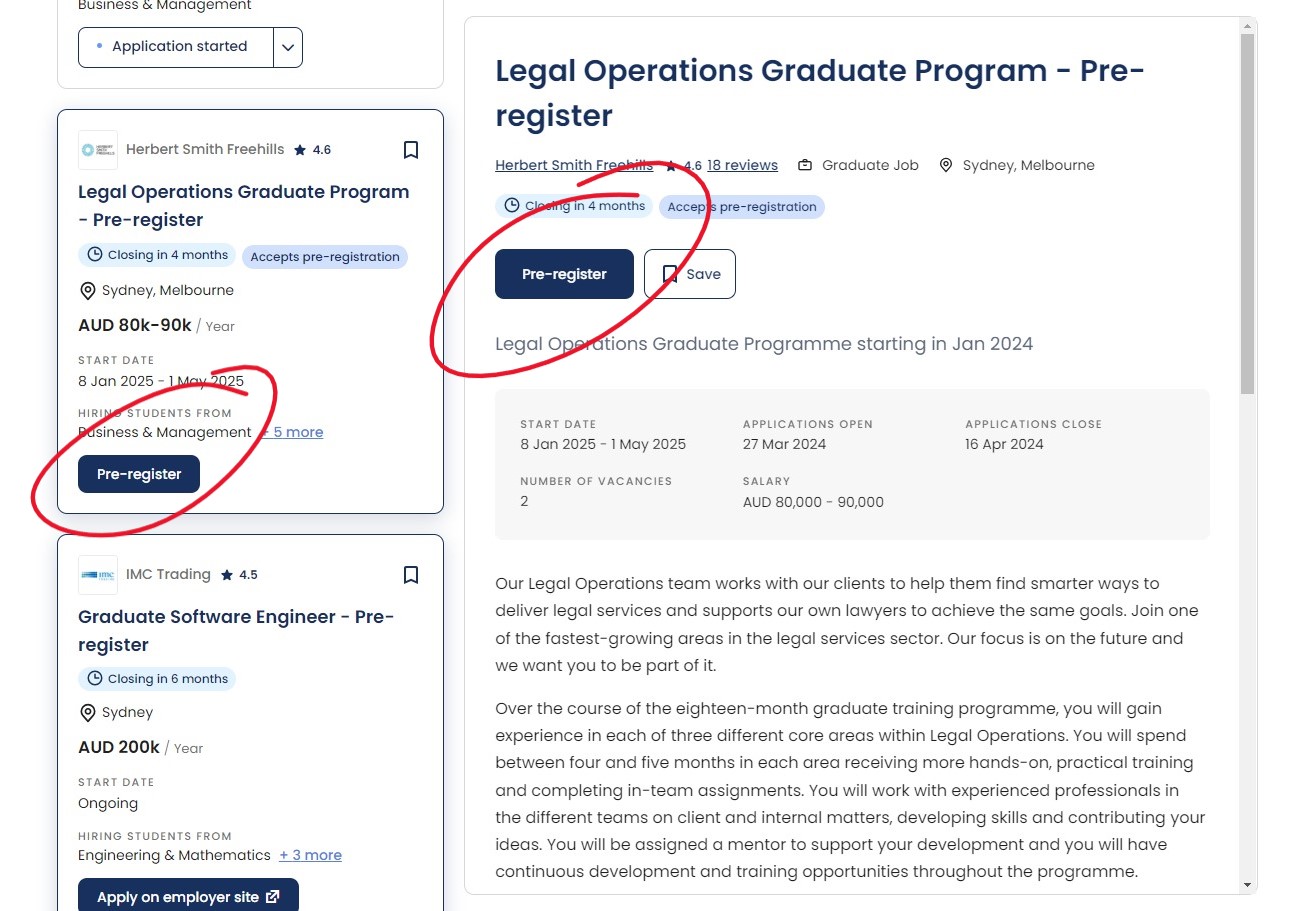Open the Herbert Smith Freehills company page

(574, 165)
